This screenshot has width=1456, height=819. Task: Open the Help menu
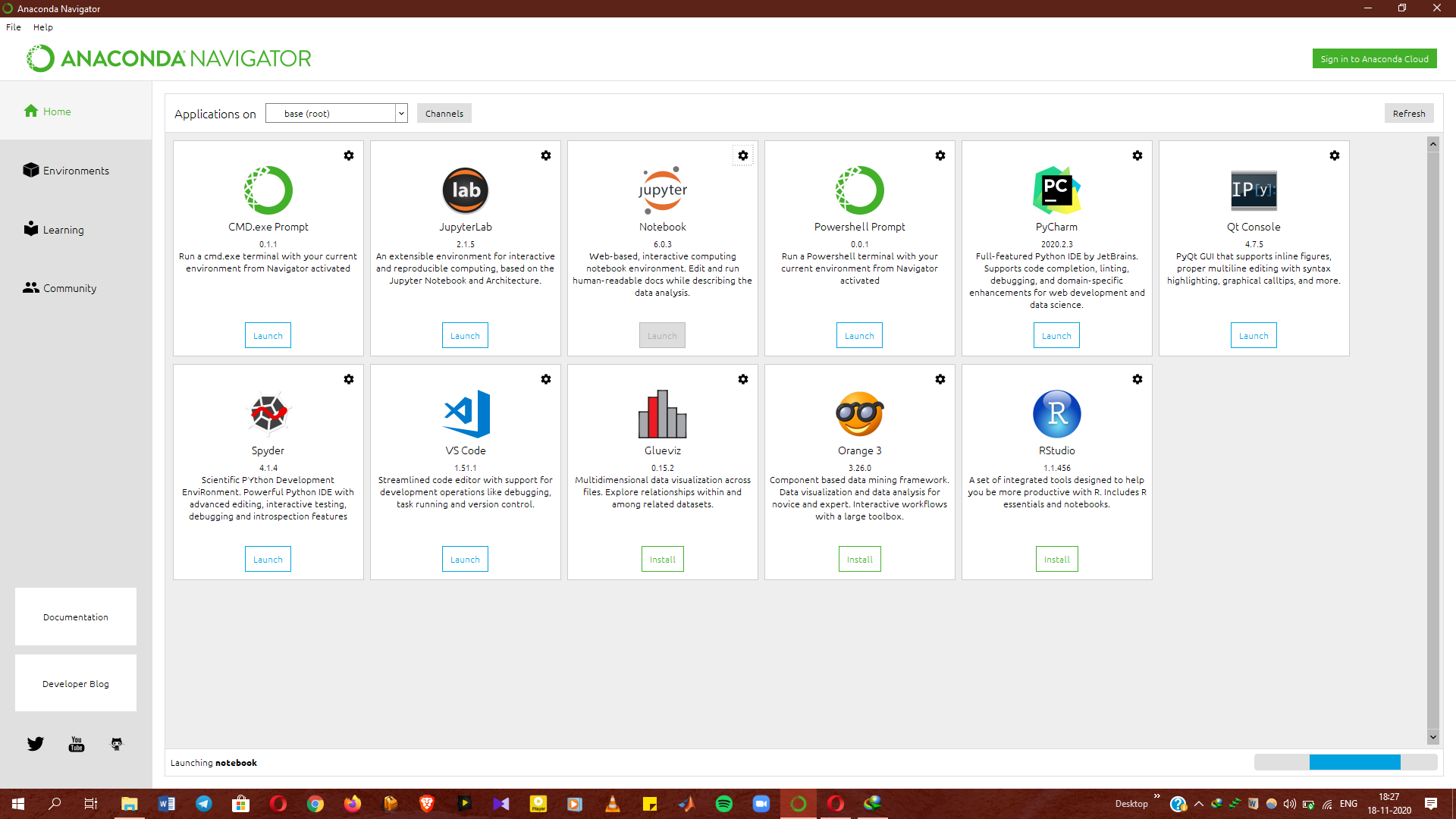tap(42, 27)
